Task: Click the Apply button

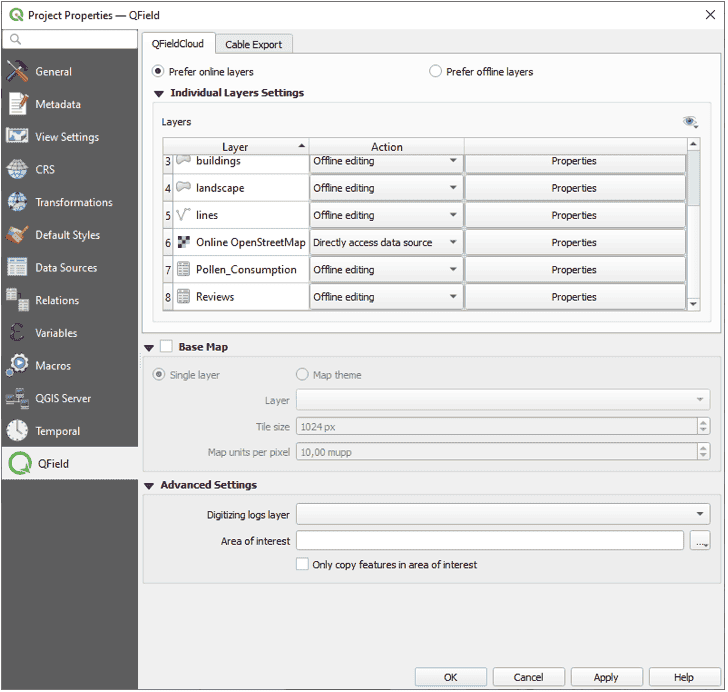Action: point(606,677)
